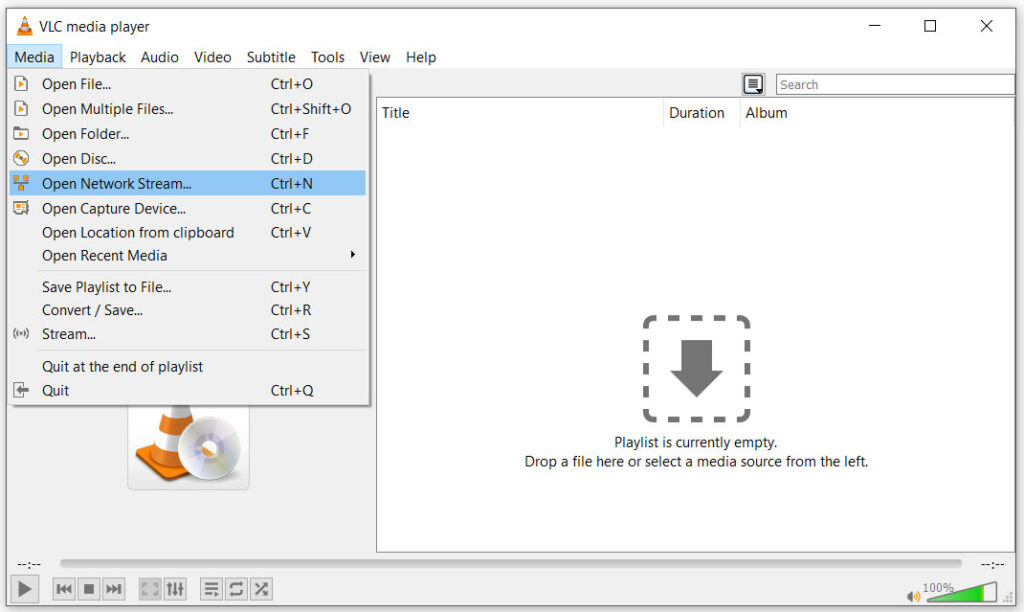This screenshot has height=612, width=1024.
Task: Choose Open Disc menu entry
Action: tap(187, 158)
